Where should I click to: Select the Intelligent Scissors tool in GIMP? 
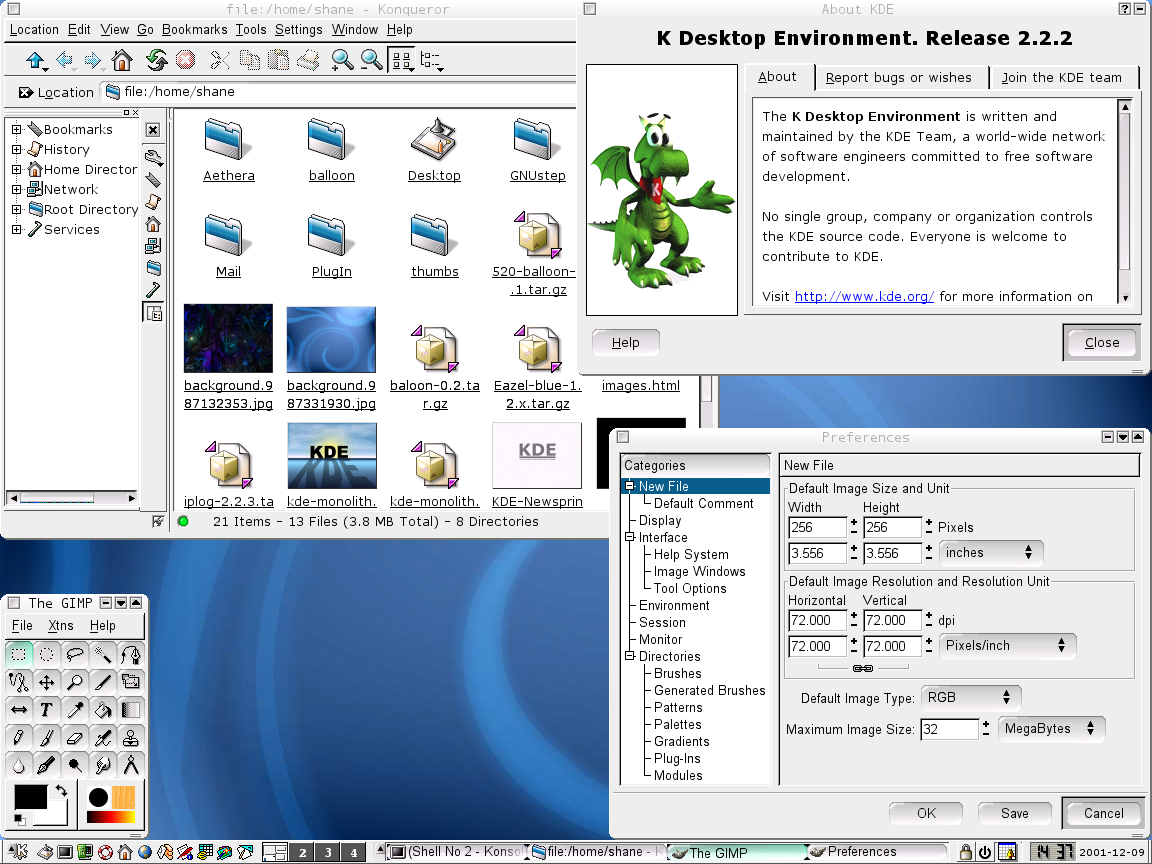pyautogui.click(x=18, y=682)
